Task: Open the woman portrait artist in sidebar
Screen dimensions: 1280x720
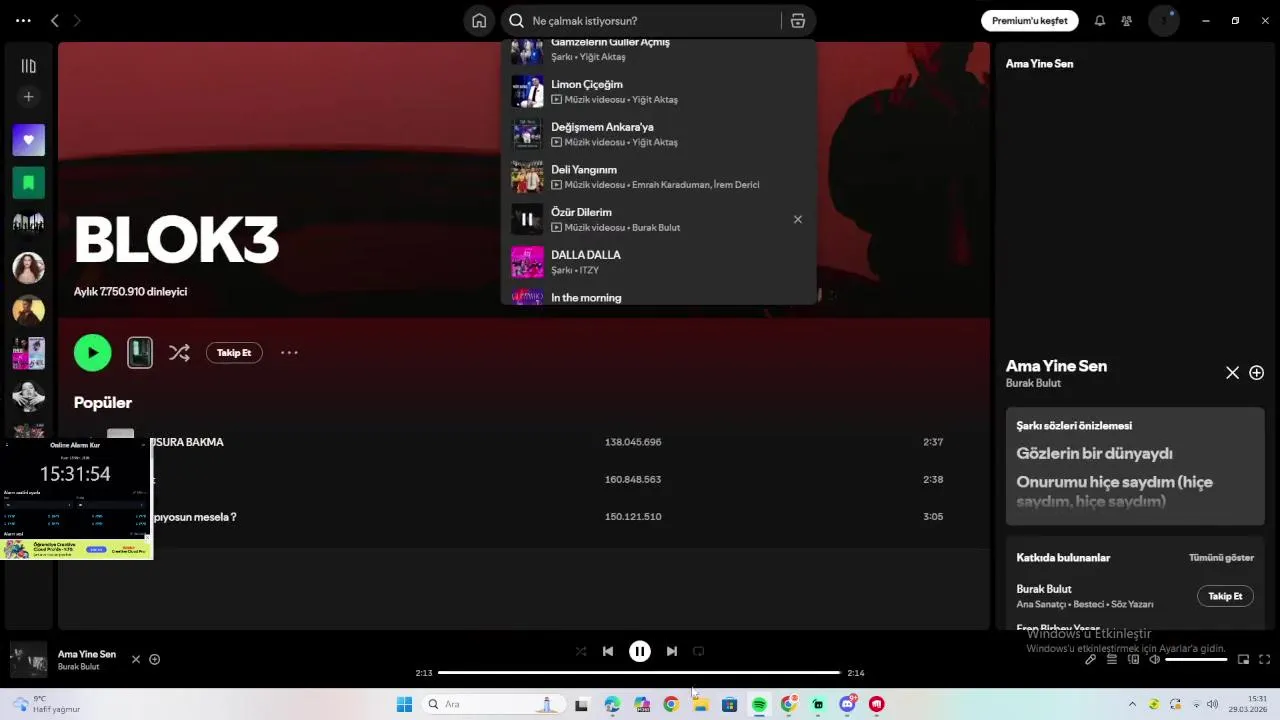Action: click(x=28, y=268)
